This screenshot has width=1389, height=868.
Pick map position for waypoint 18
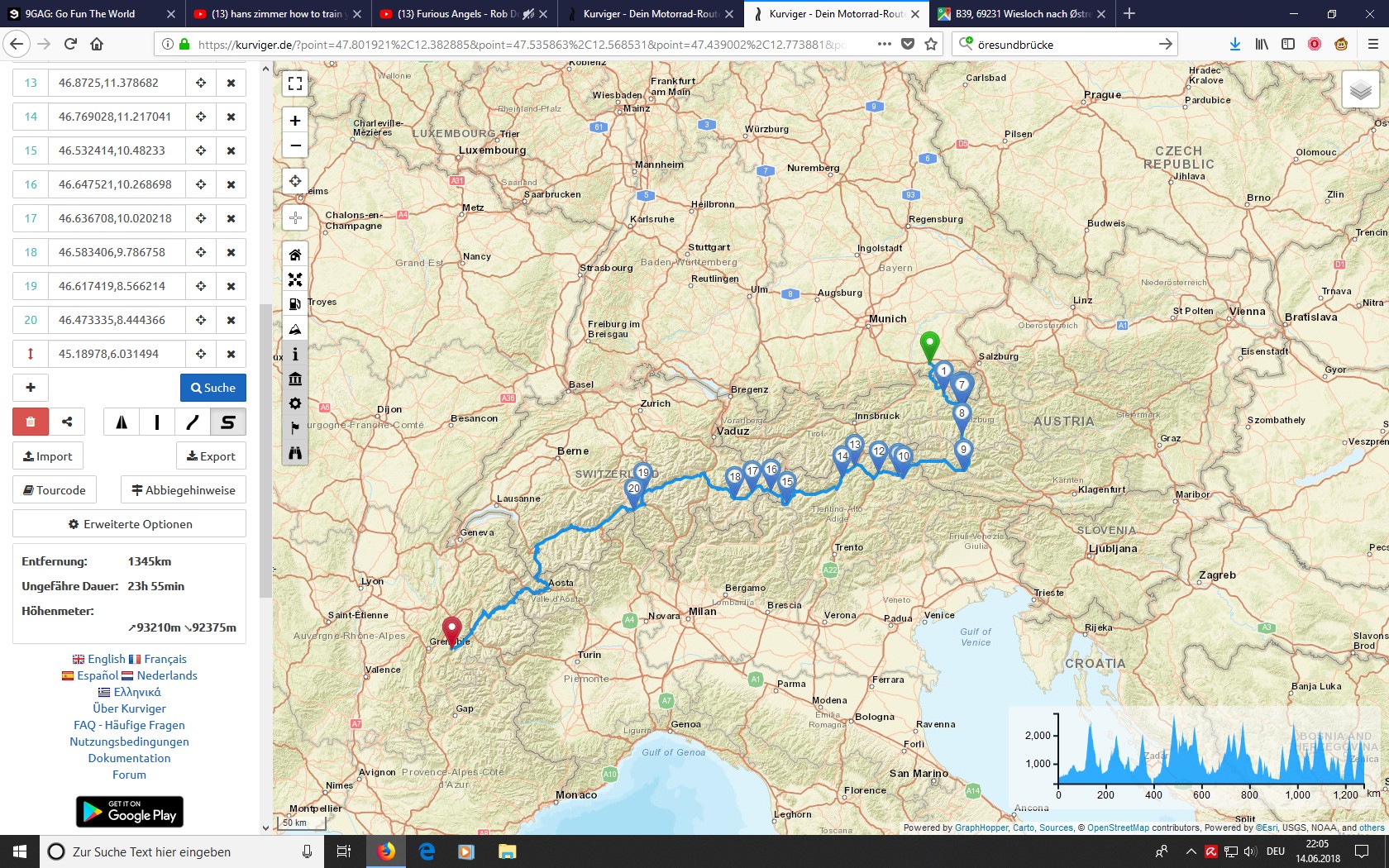coord(200,252)
